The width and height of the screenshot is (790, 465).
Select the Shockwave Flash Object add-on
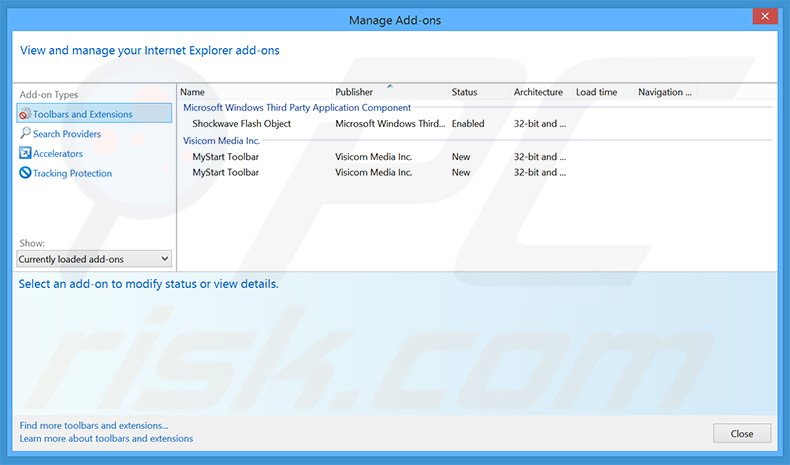click(241, 123)
